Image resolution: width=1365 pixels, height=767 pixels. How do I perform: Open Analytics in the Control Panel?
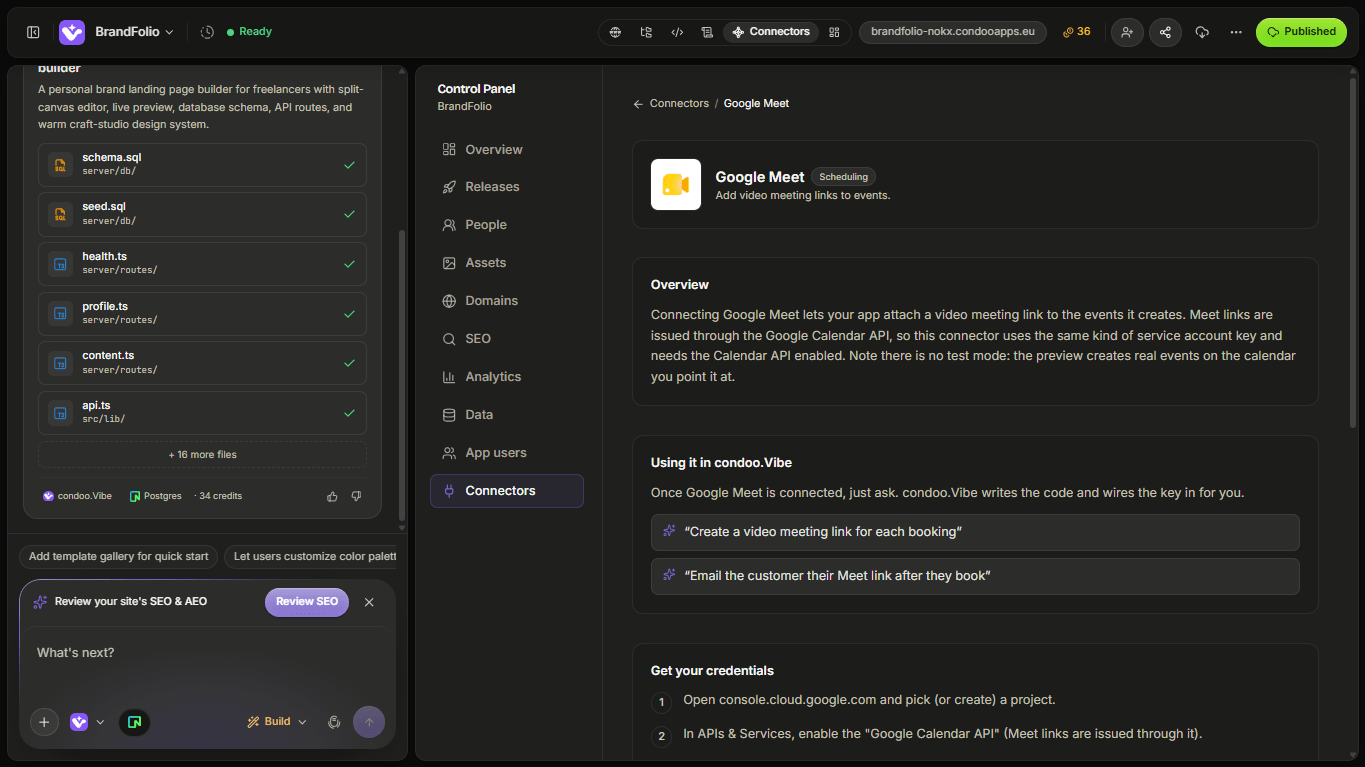pos(507,377)
